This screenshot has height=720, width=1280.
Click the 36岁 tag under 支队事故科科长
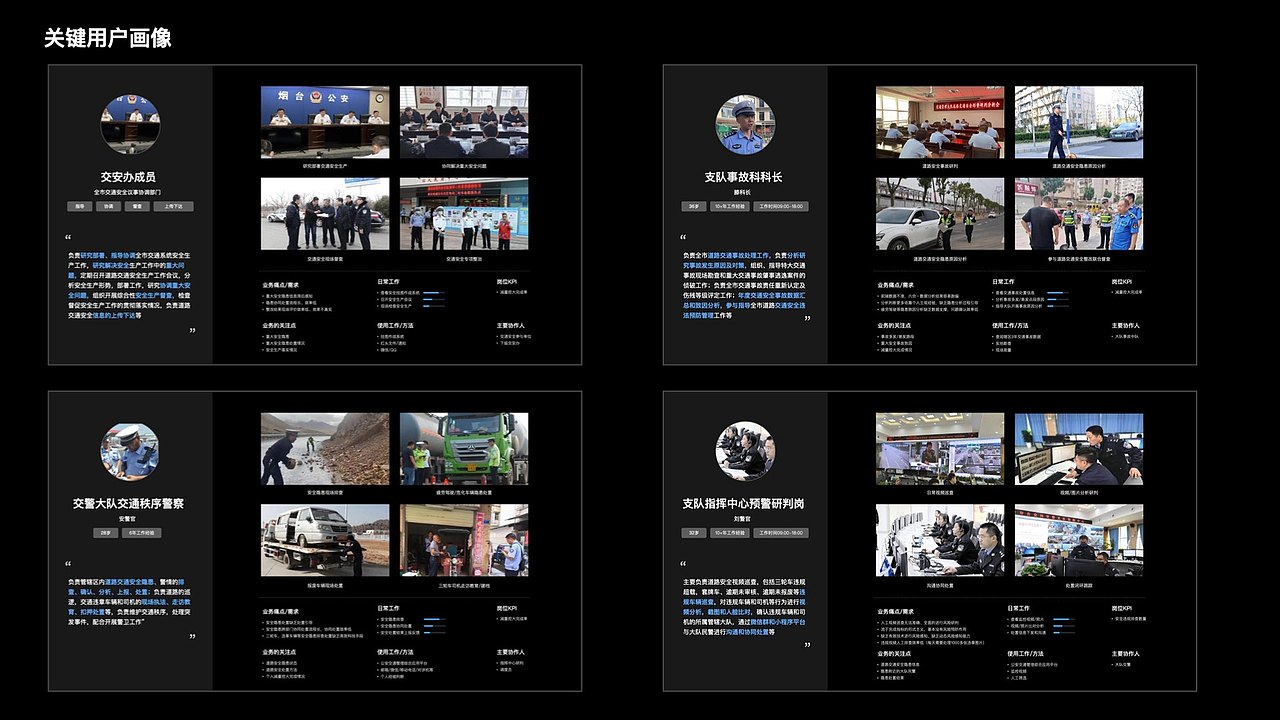point(694,206)
